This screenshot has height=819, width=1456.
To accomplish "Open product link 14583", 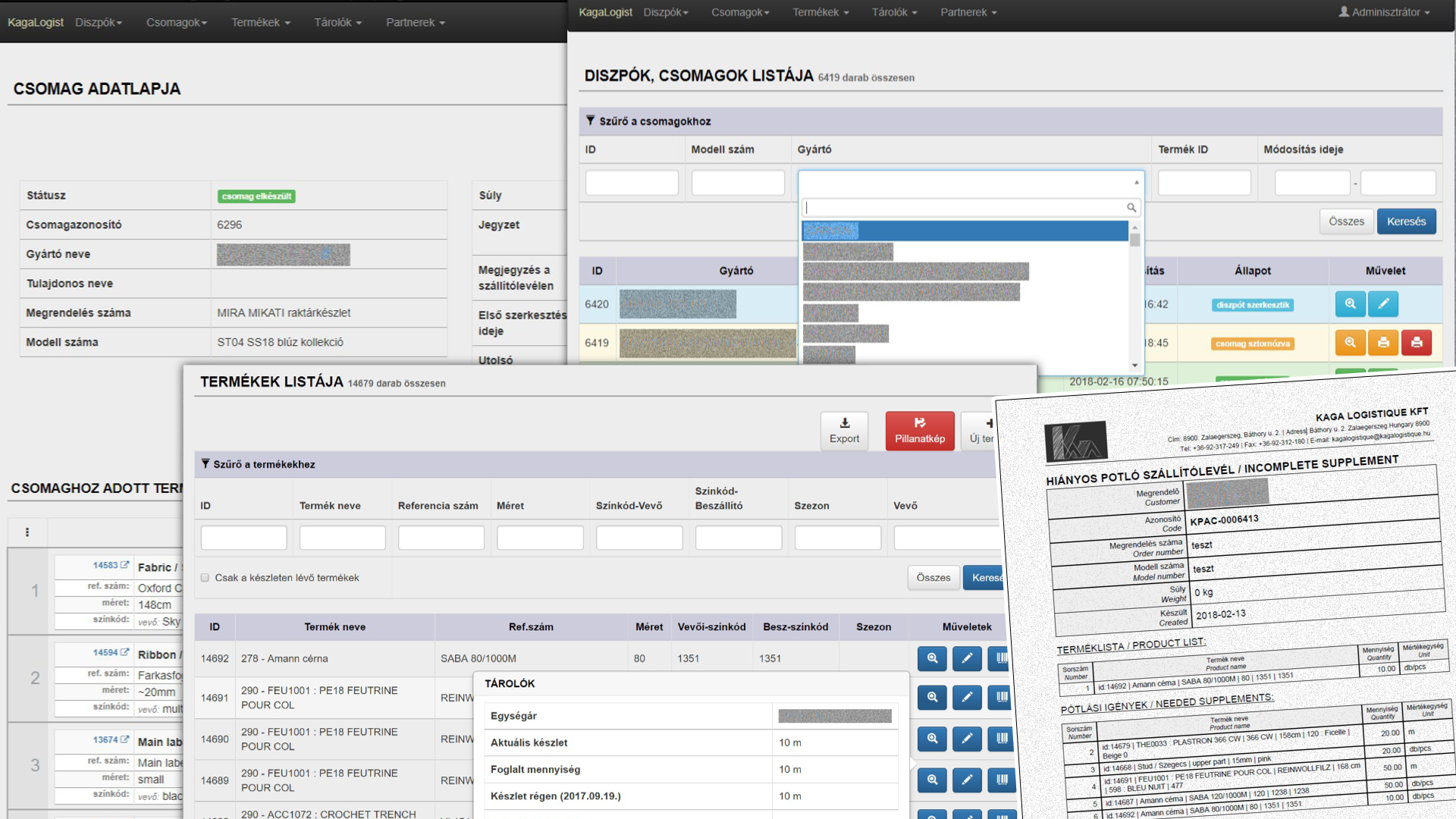I will [111, 565].
